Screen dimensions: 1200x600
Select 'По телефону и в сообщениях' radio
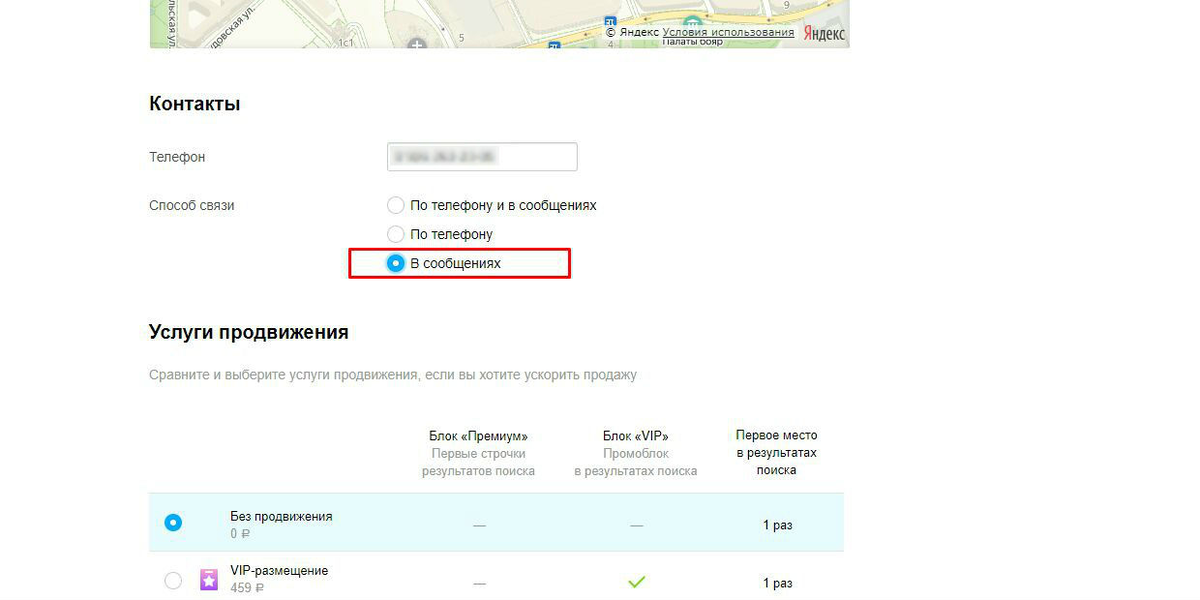pyautogui.click(x=395, y=205)
